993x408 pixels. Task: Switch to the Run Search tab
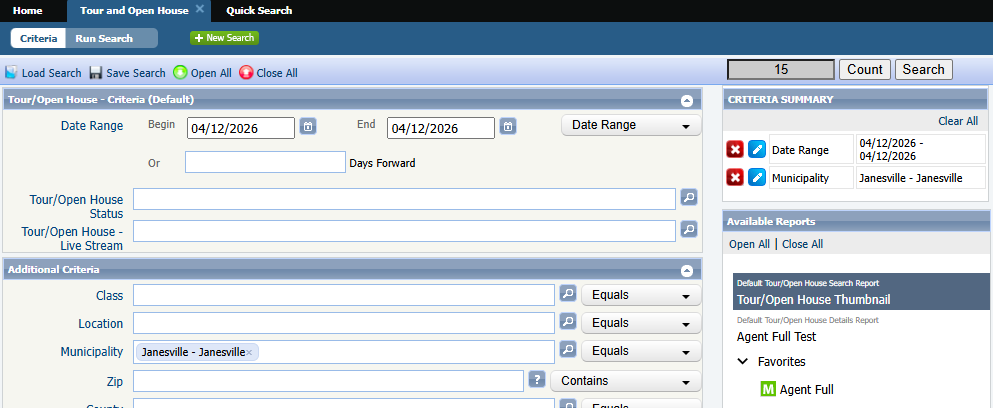pos(104,38)
